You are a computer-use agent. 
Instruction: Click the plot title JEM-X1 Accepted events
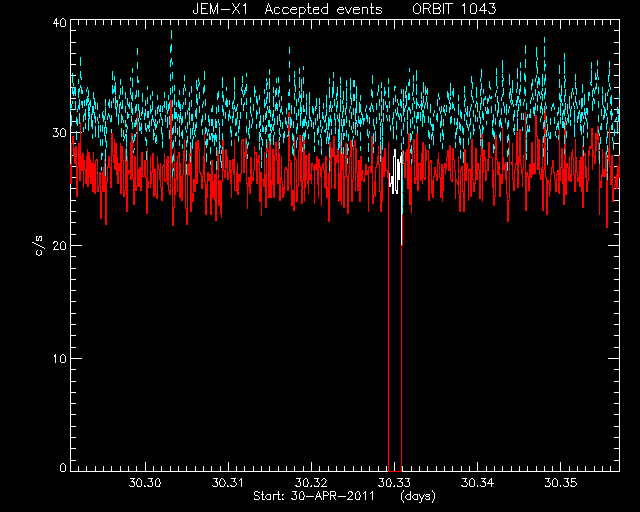[287, 9]
